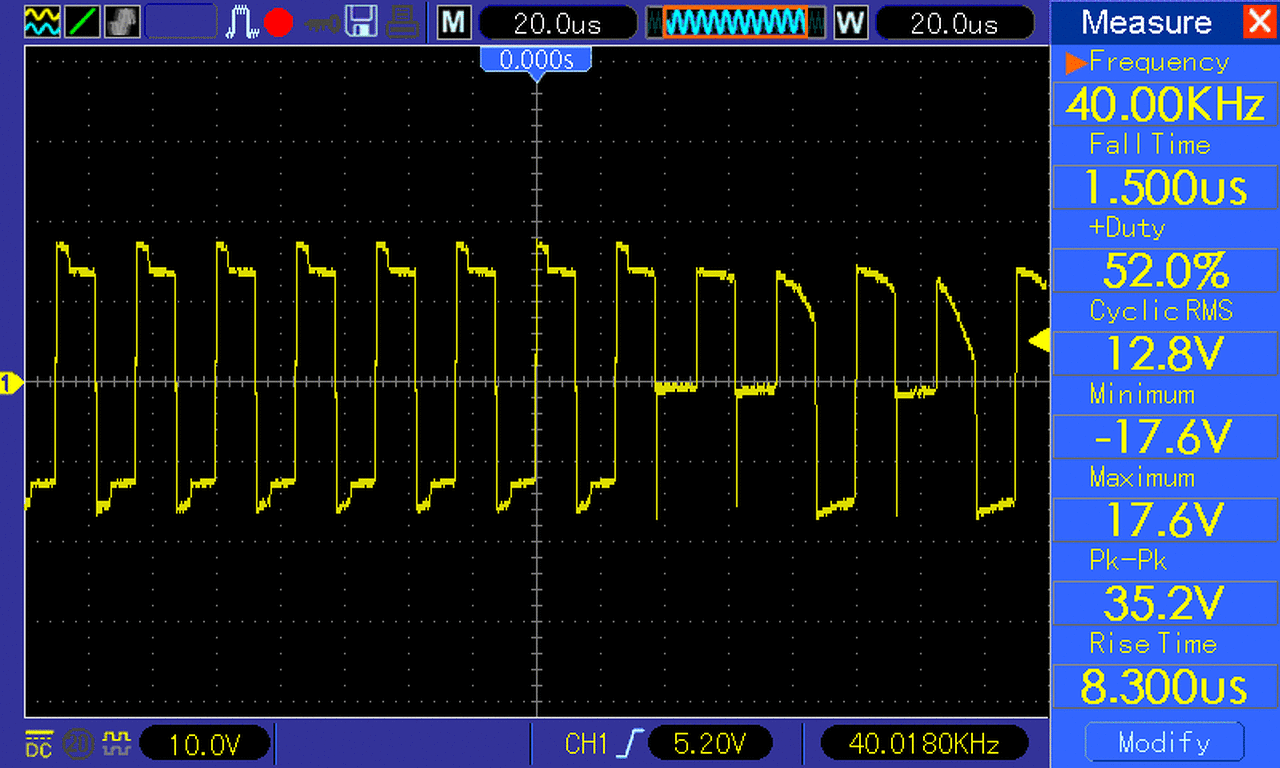The image size is (1280, 768).
Task: Select the 5.20V trigger level field
Action: (711, 743)
